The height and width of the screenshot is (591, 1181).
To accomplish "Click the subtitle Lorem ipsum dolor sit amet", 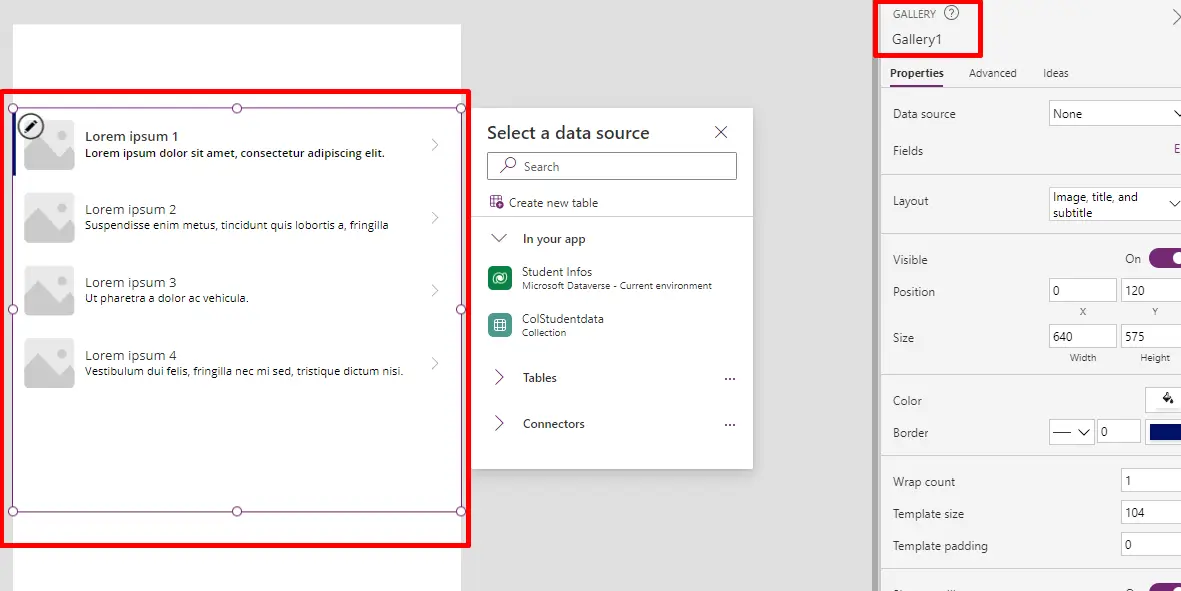I will click(x=234, y=153).
